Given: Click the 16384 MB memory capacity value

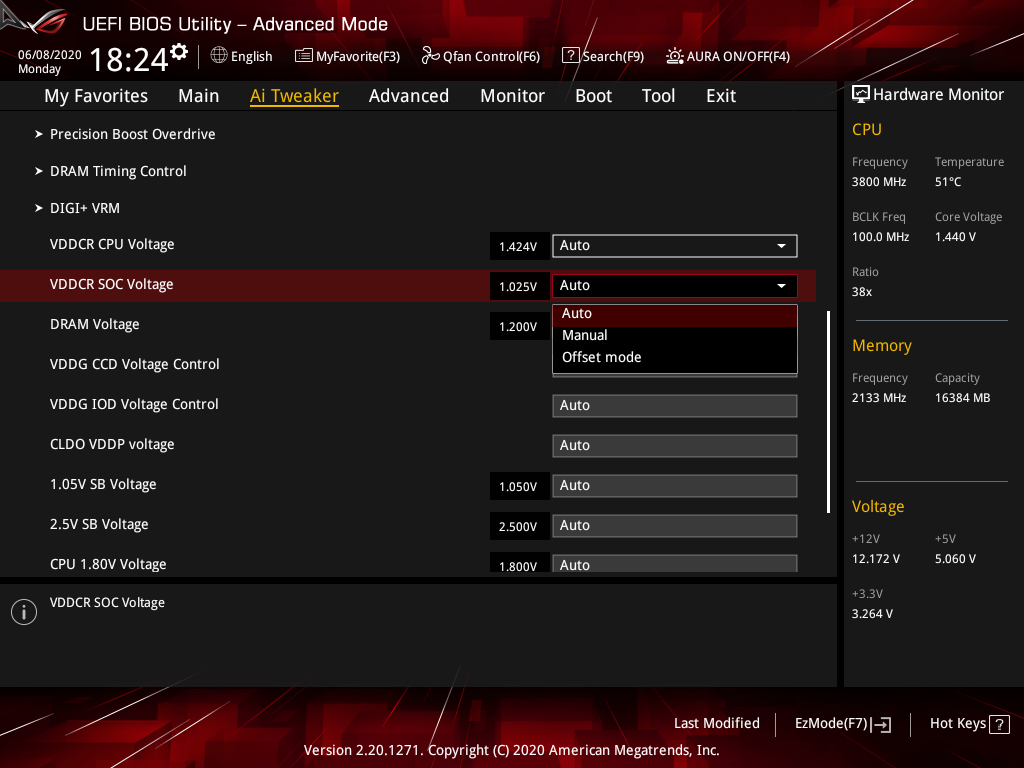Looking at the screenshot, I should point(963,398).
